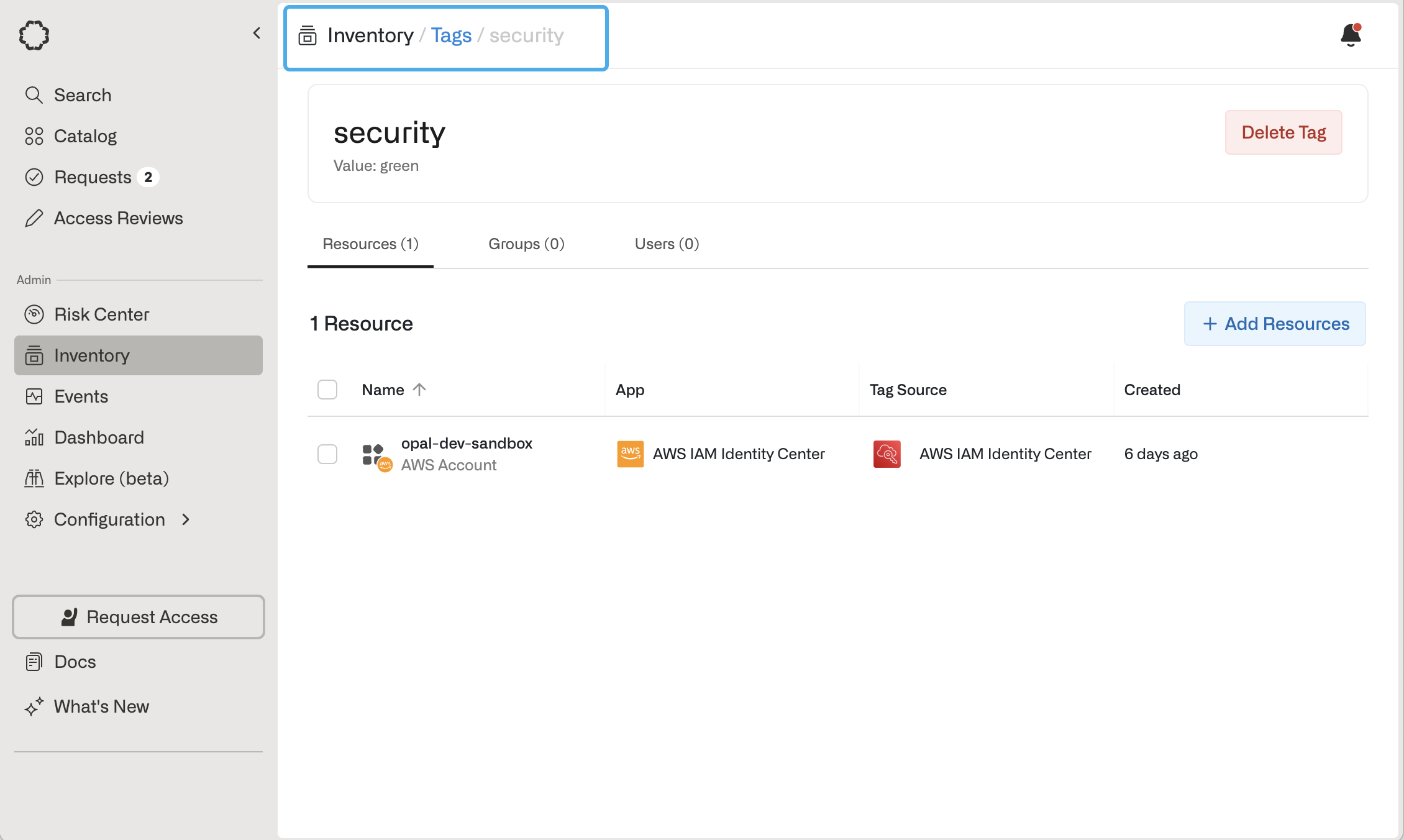Collapse the sidebar with the chevron

coord(257,34)
